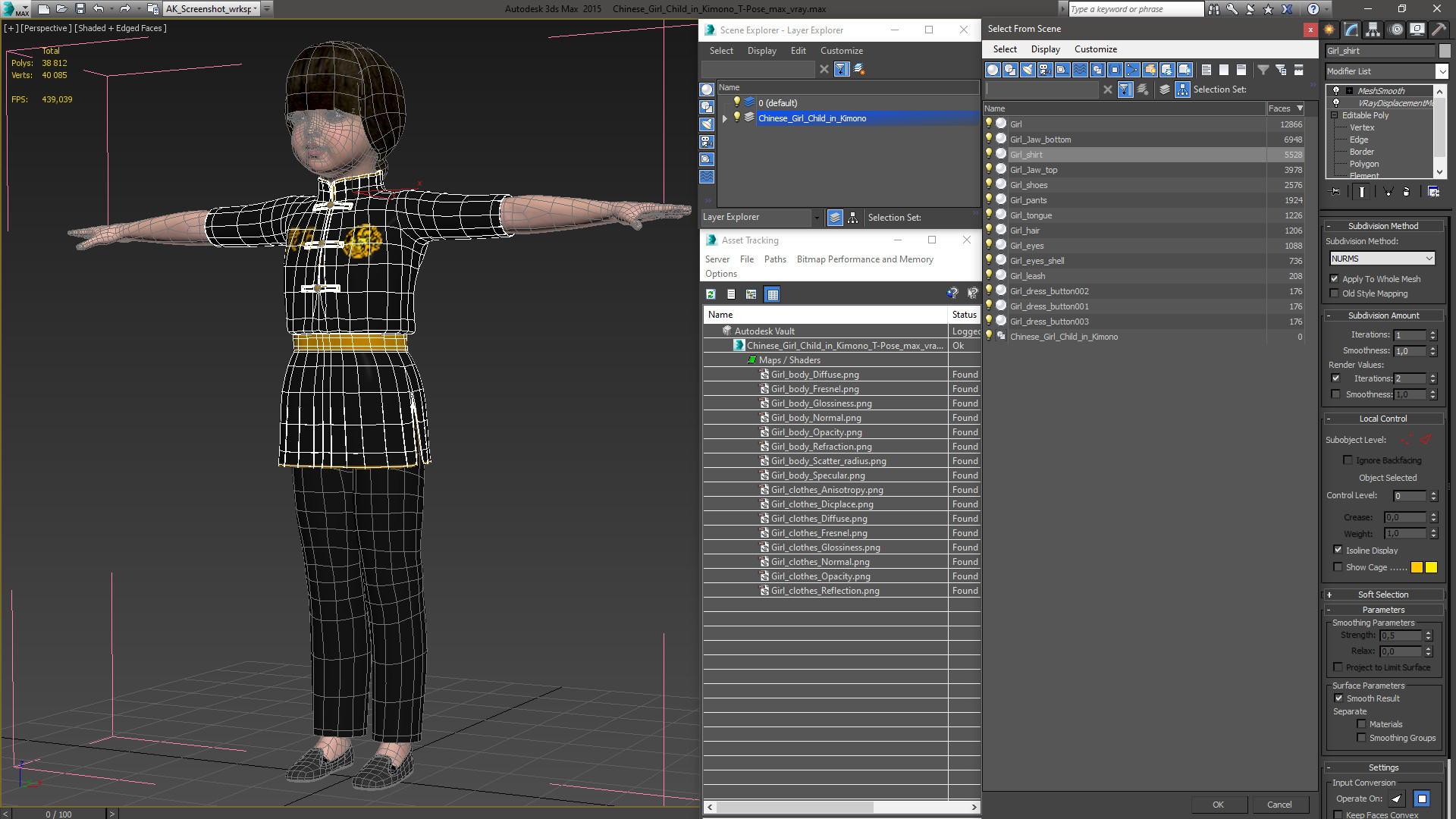Click OK button in Select From Scene
Viewport: 1456px width, 819px height.
click(1218, 805)
